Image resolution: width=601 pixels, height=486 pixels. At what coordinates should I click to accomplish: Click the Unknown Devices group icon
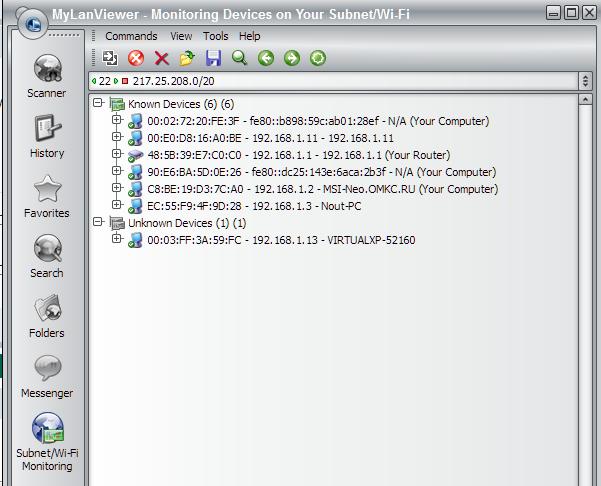pos(117,223)
